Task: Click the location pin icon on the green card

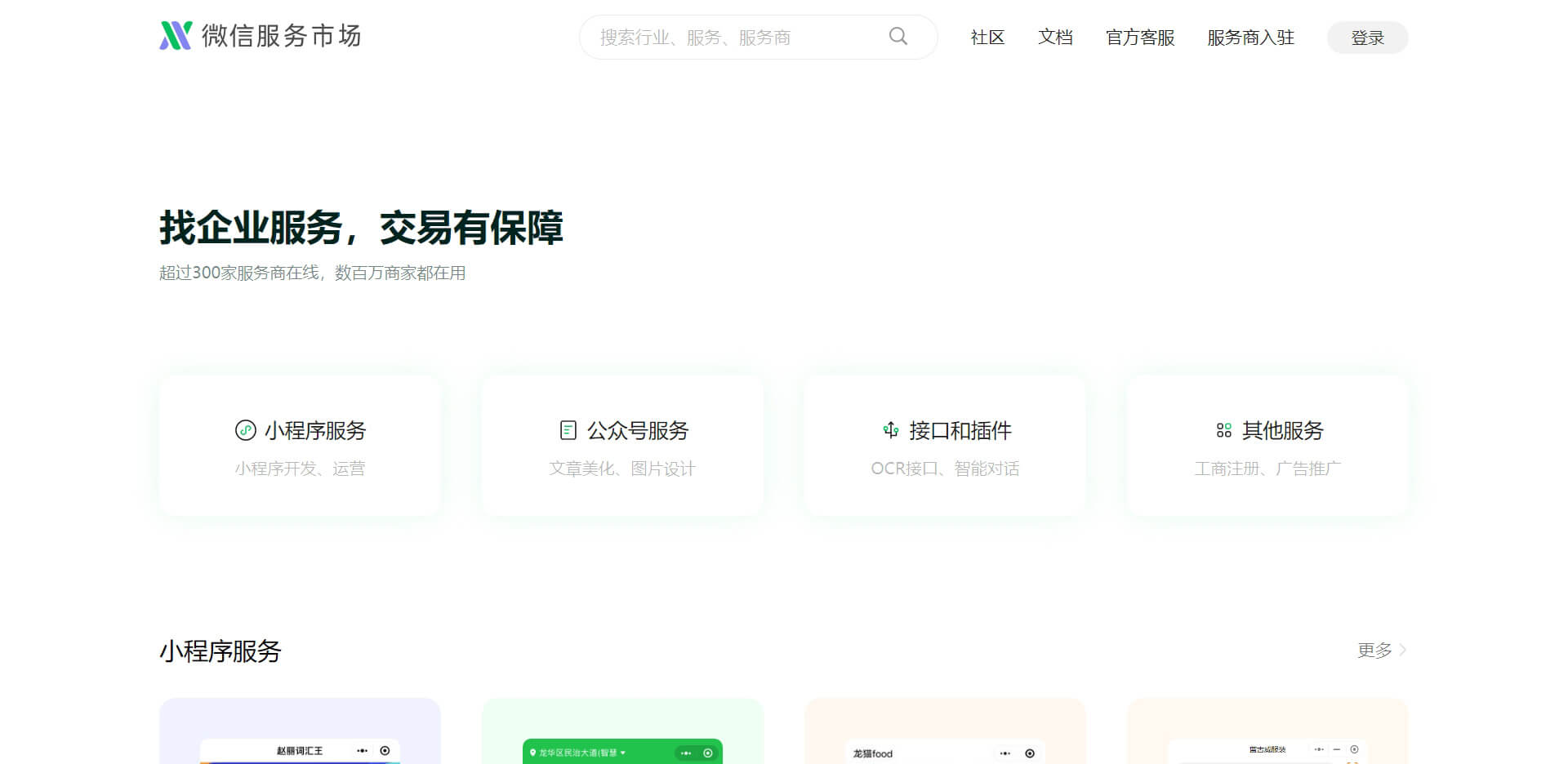Action: [532, 753]
